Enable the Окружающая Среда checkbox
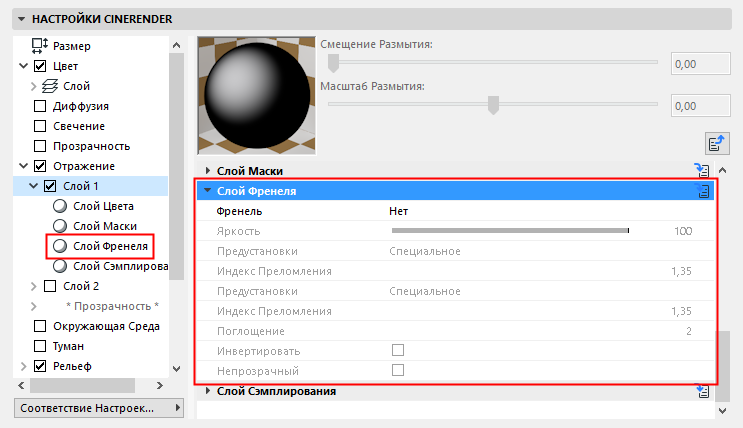The image size is (743, 428). (x=40, y=326)
